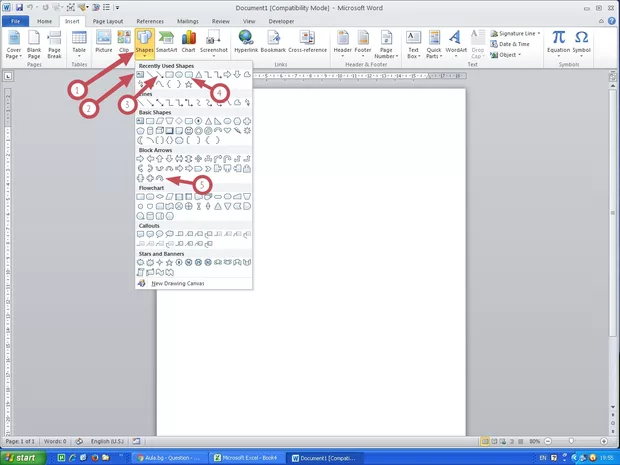Open Word Help question mark icon
Image resolution: width=620 pixels, height=465 pixels.
pos(612,21)
